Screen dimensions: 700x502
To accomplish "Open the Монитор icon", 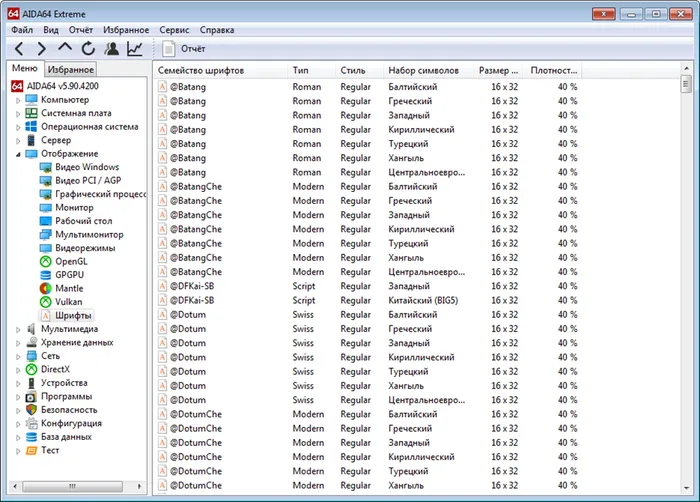I will pos(46,208).
